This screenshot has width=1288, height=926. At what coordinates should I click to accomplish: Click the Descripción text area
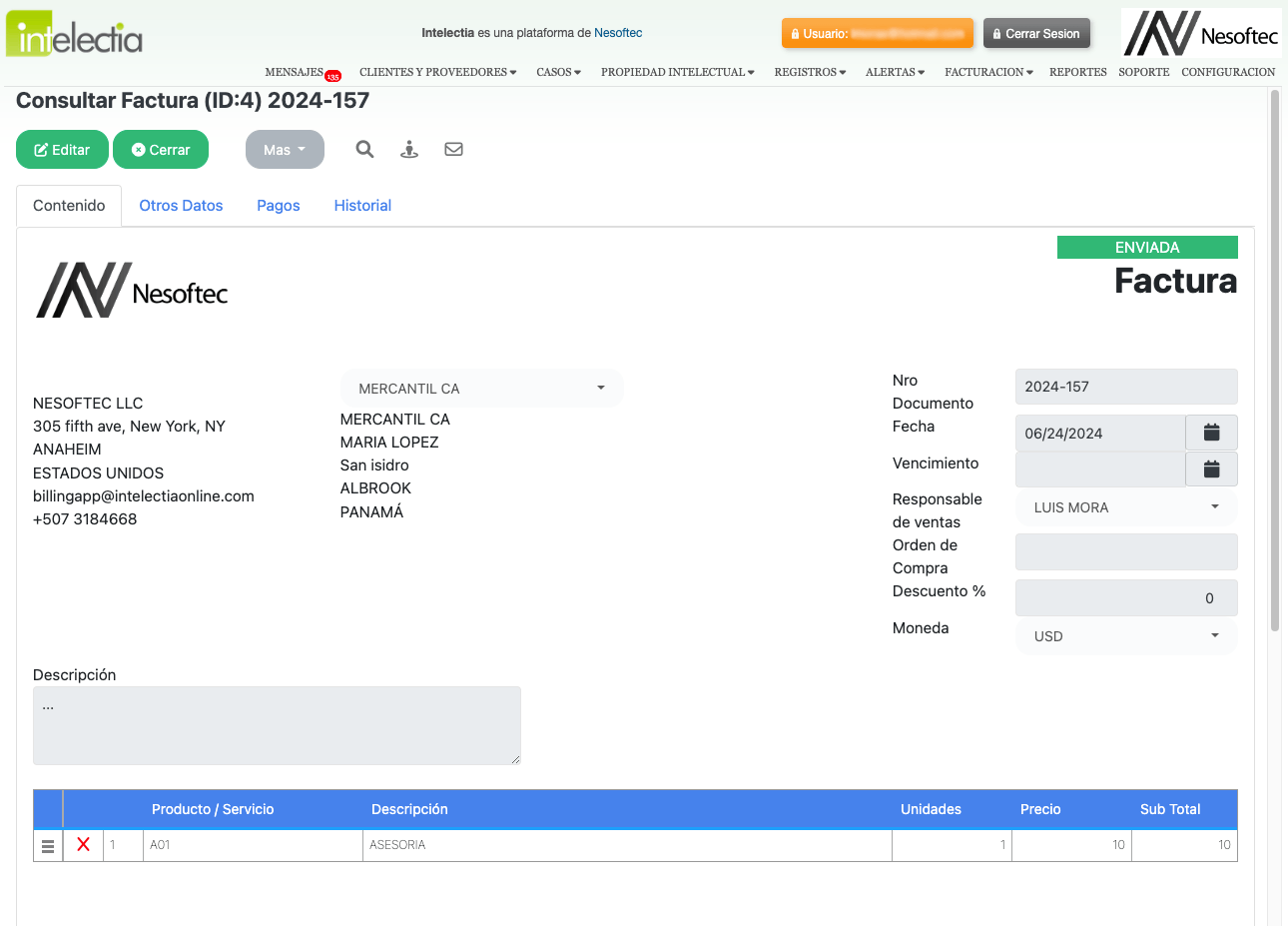277,725
